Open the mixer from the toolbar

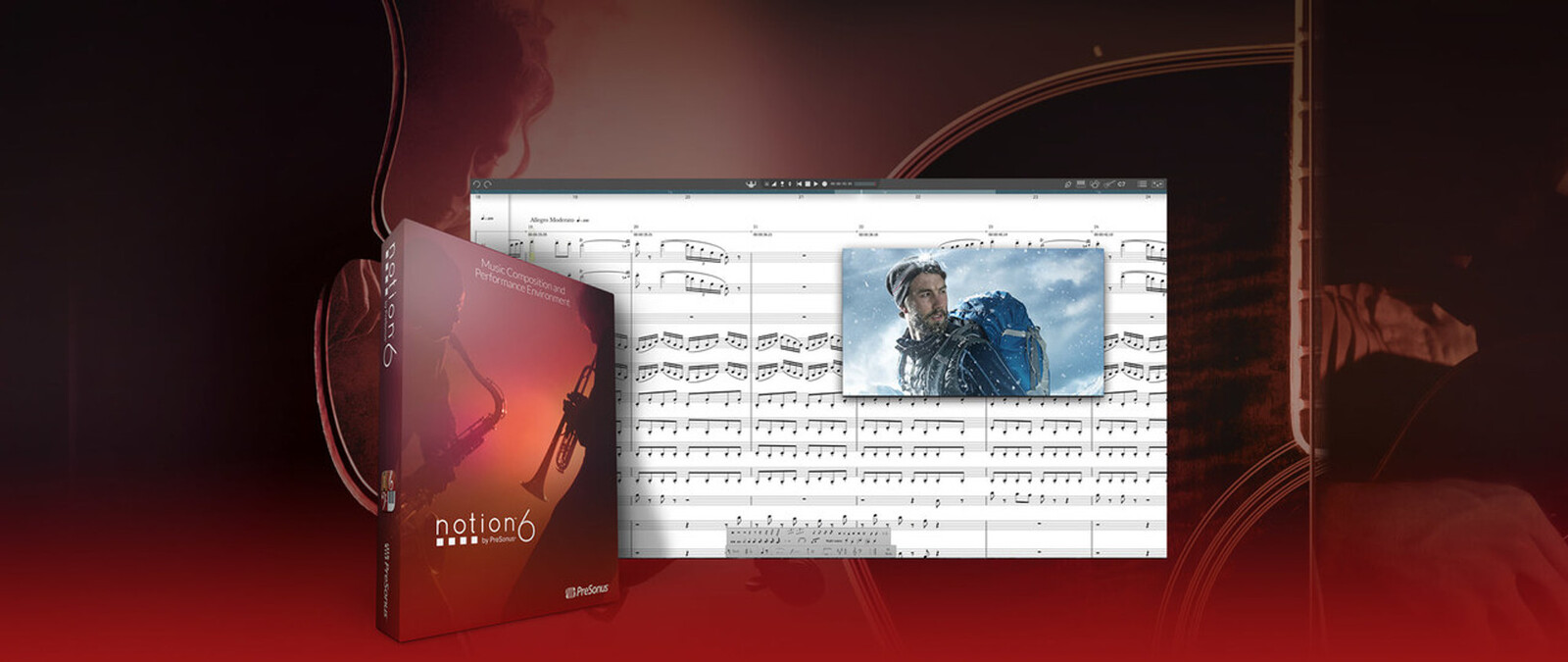[x=1142, y=183]
